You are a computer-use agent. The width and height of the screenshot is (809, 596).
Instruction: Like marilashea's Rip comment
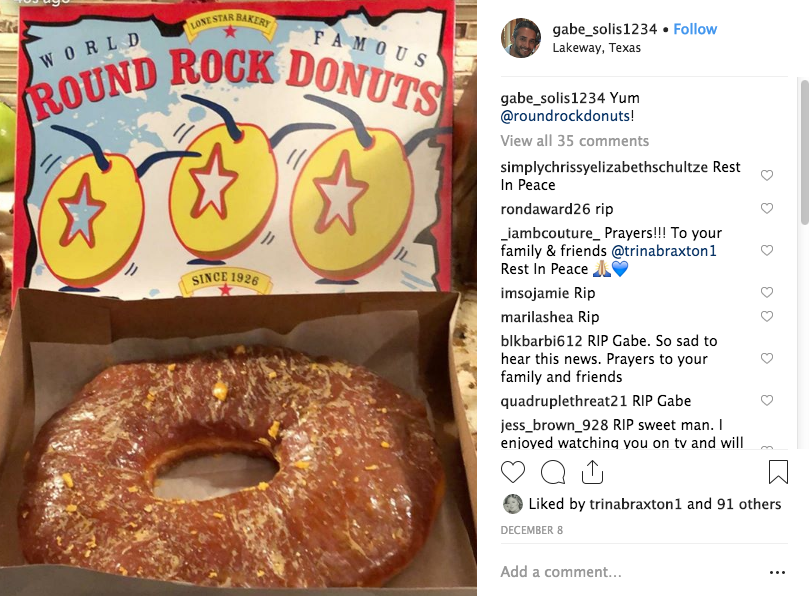point(767,316)
